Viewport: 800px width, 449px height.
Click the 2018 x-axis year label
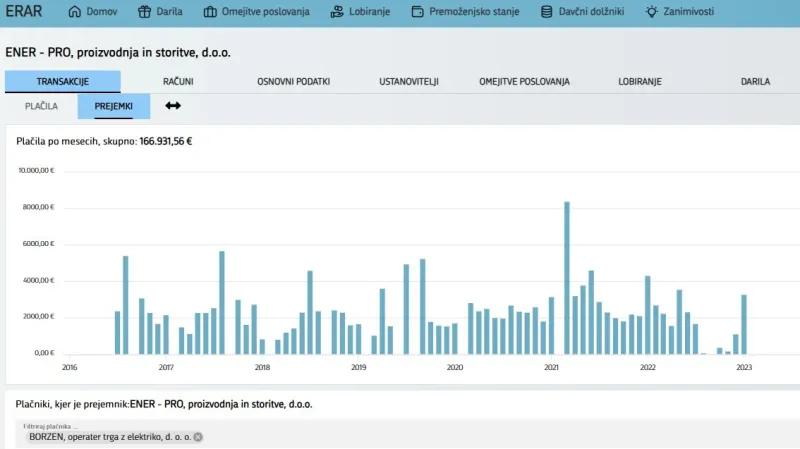pyautogui.click(x=262, y=367)
